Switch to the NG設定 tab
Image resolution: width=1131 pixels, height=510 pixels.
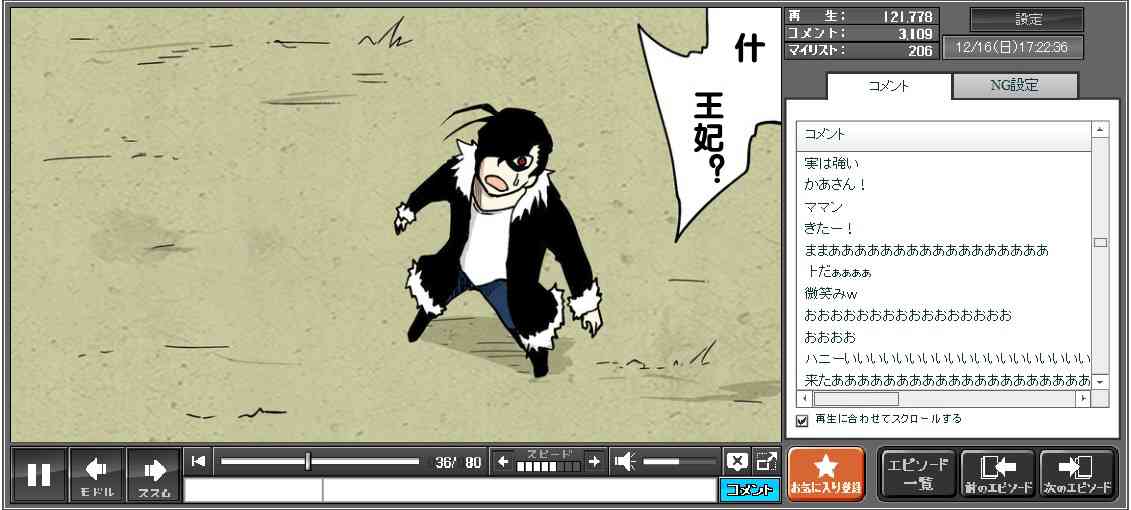tap(1014, 86)
